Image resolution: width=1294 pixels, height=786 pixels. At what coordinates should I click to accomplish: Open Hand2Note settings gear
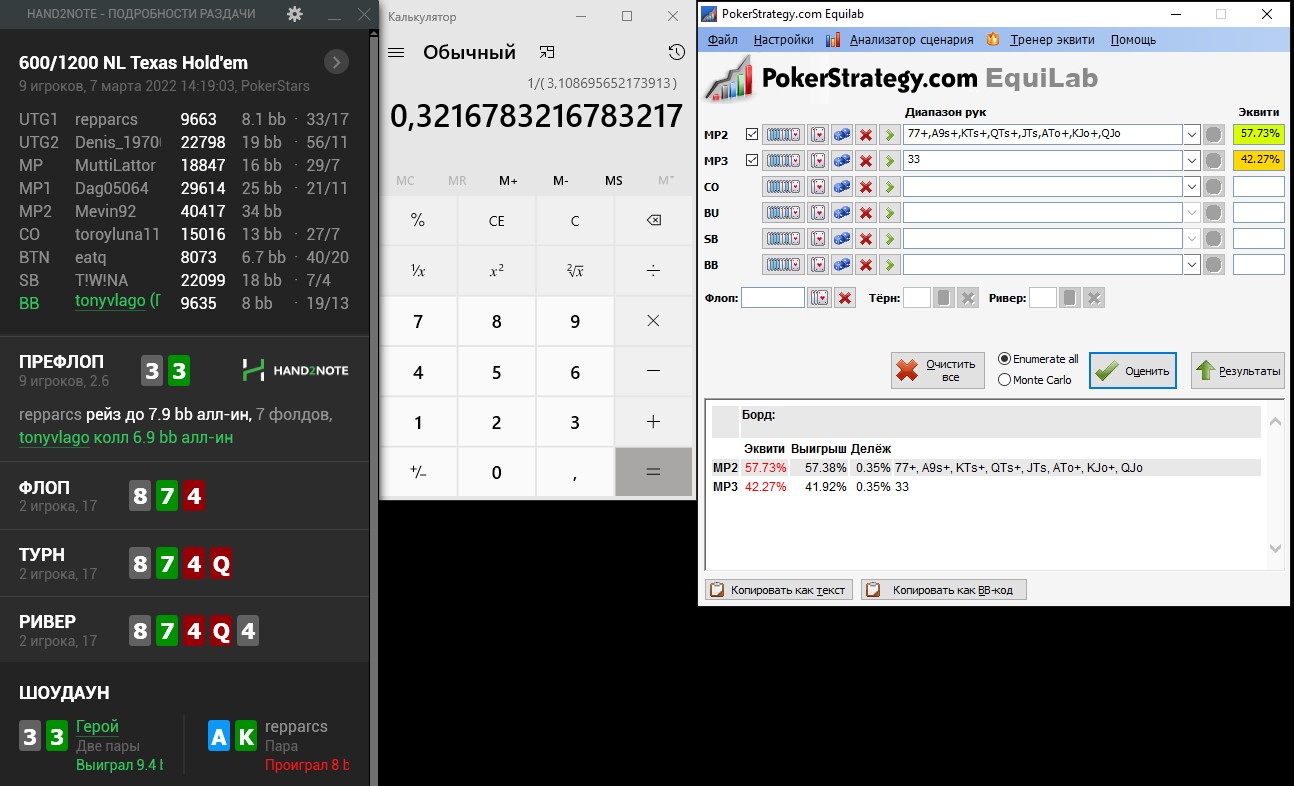(x=294, y=14)
